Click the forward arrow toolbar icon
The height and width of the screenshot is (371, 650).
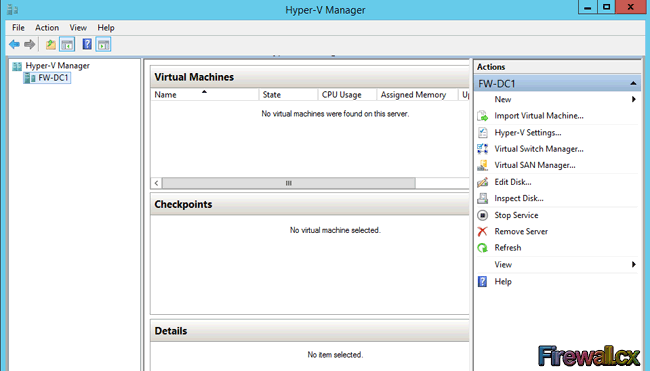click(29, 44)
